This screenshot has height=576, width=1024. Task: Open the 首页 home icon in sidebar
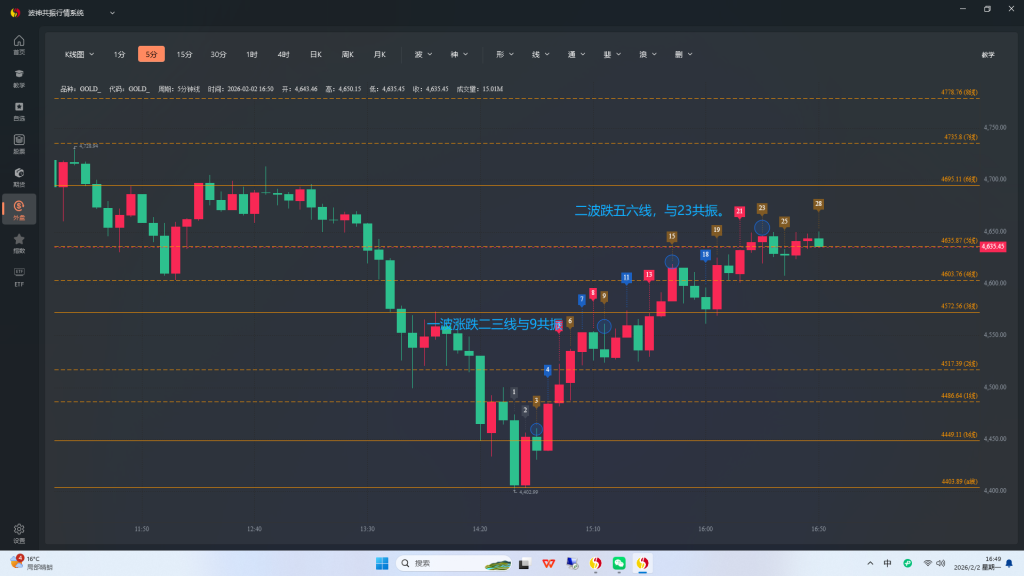click(x=19, y=43)
